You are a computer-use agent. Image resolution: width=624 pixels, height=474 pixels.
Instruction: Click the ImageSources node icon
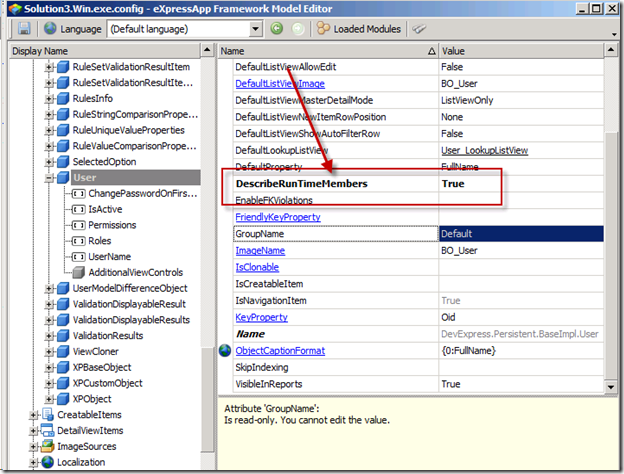pyautogui.click(x=48, y=446)
